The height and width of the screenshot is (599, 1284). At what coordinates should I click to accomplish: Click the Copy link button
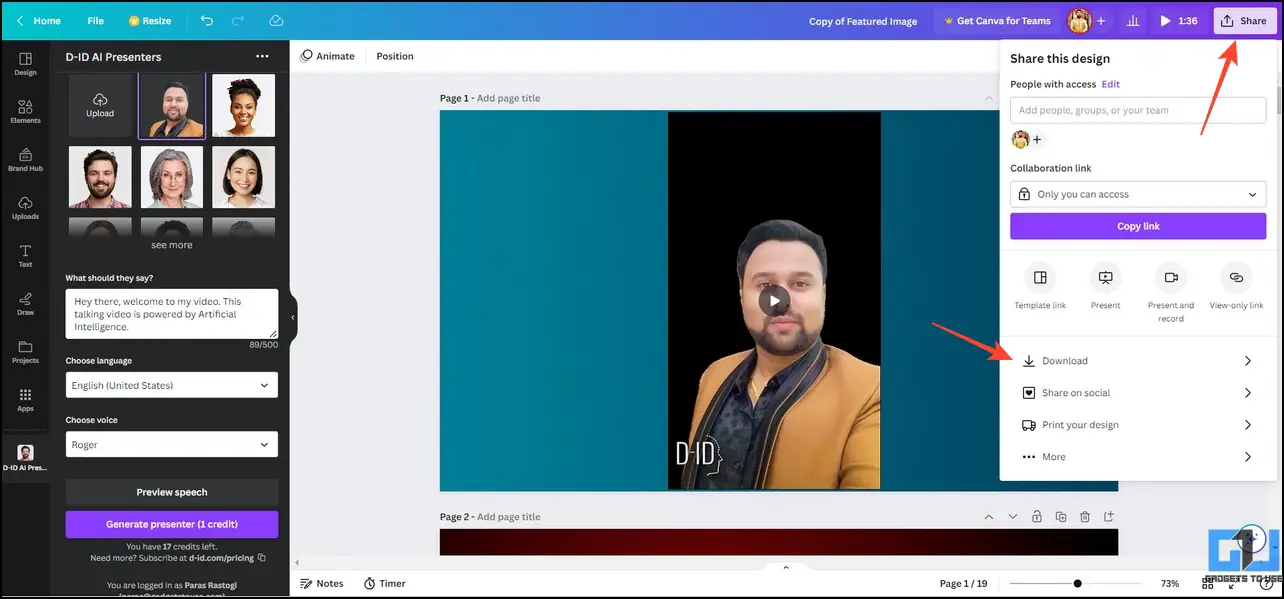click(x=1138, y=226)
